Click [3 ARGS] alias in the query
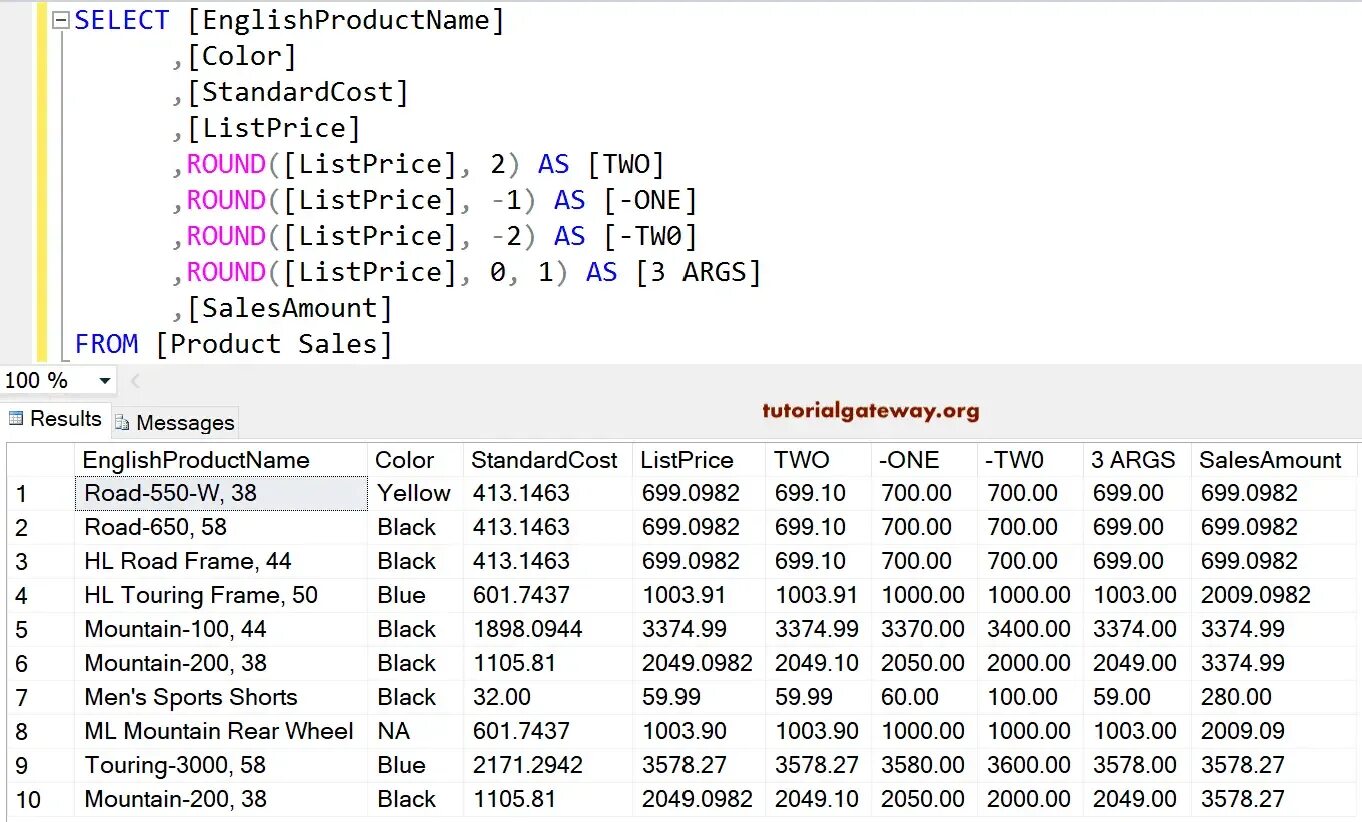Viewport: 1362px width, 822px height. (x=699, y=272)
